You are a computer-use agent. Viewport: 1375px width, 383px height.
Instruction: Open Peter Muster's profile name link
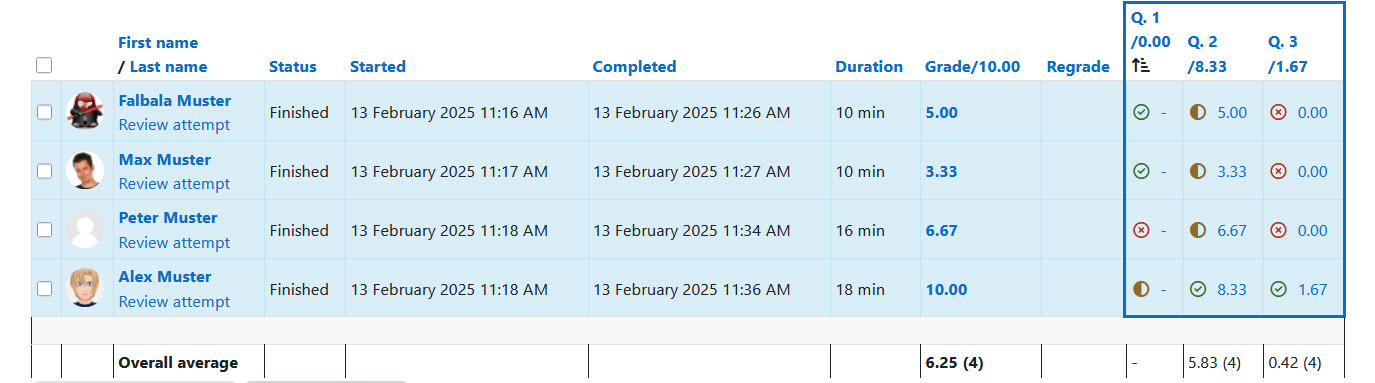tap(168, 218)
